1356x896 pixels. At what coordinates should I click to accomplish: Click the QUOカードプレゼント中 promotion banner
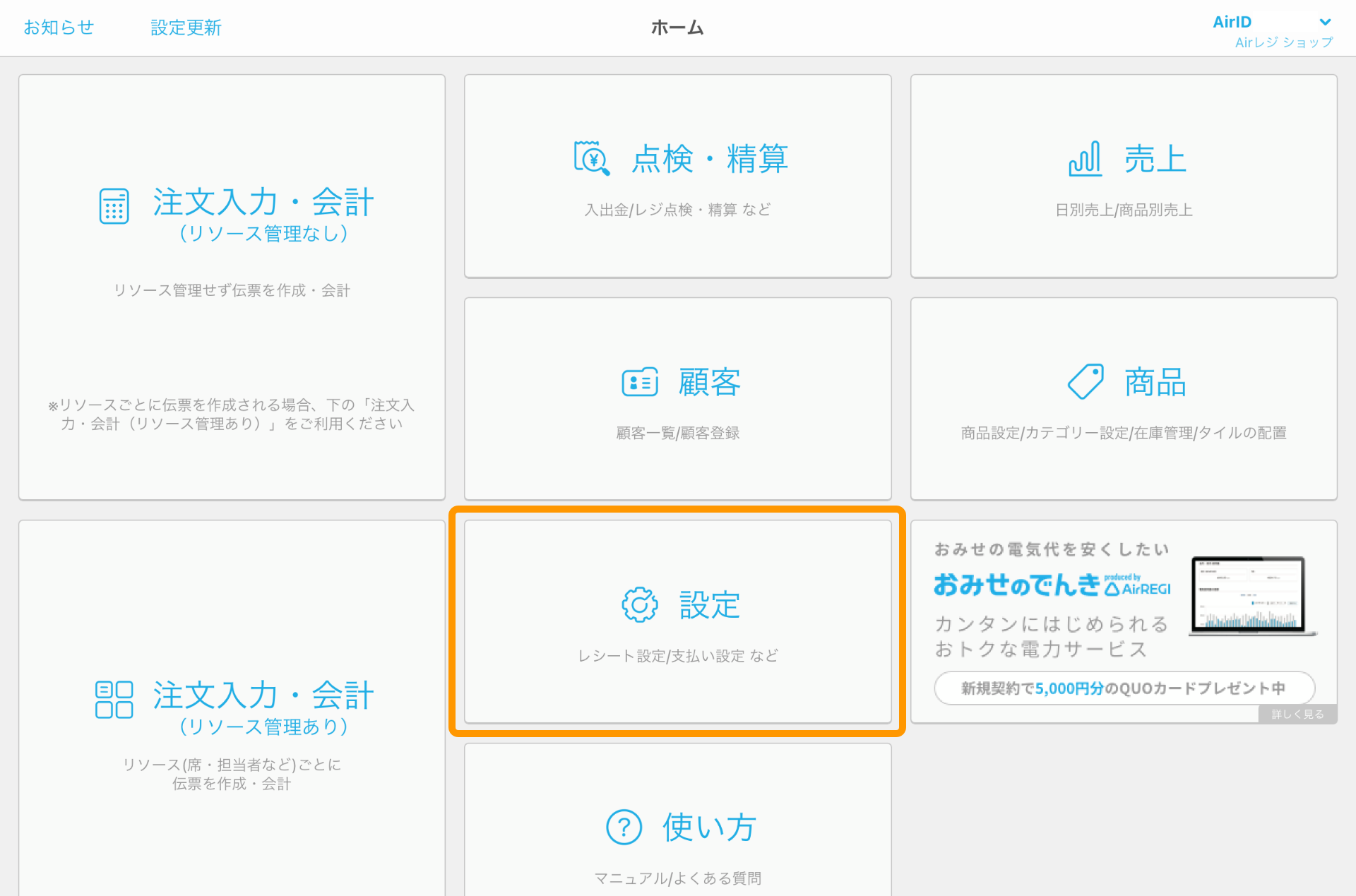pyautogui.click(x=1124, y=688)
